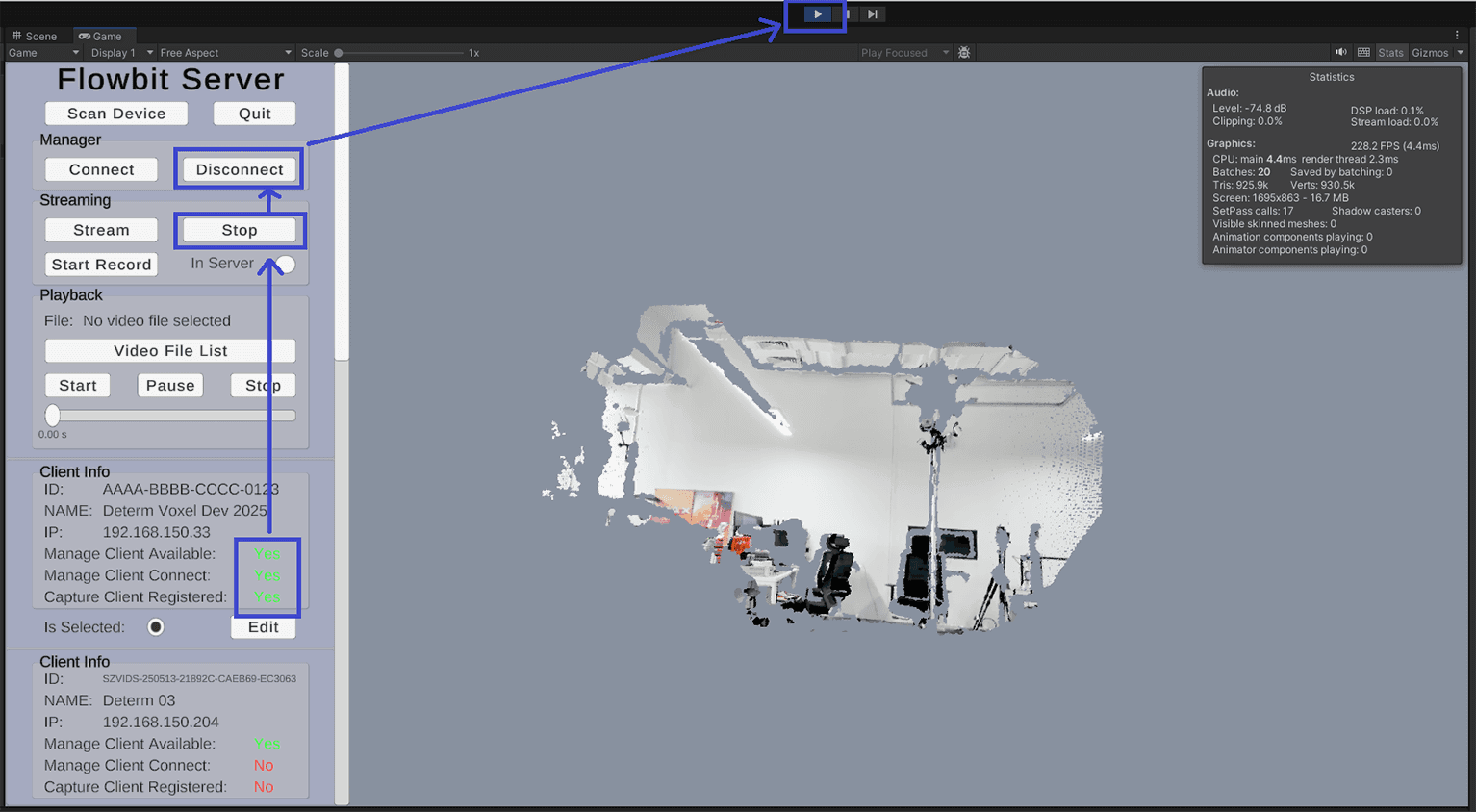
Task: Toggle the Mute Audio speaker icon
Action: pos(1340,52)
